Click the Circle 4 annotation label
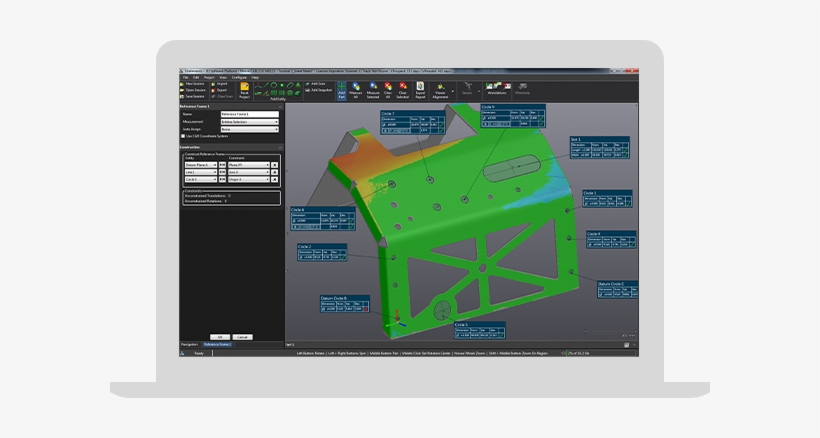 tap(611, 239)
